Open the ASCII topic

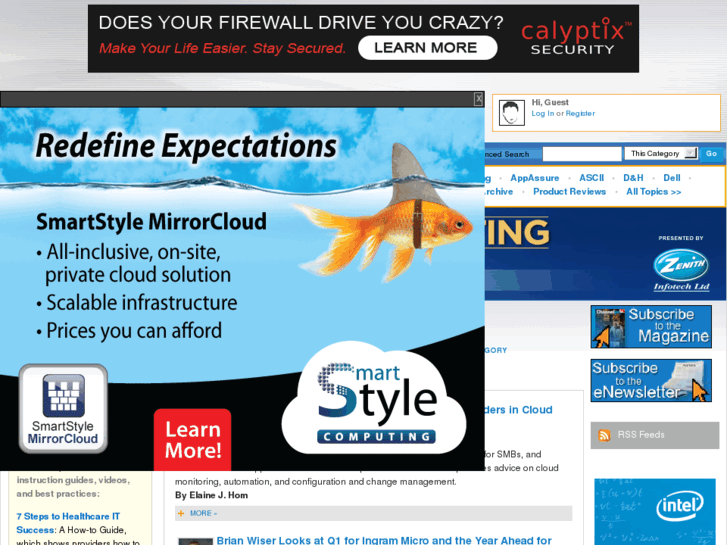pyautogui.click(x=592, y=178)
